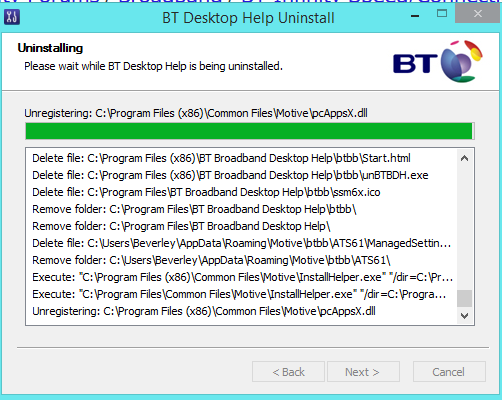Click the Next button
This screenshot has height=400, width=502.
363,372
